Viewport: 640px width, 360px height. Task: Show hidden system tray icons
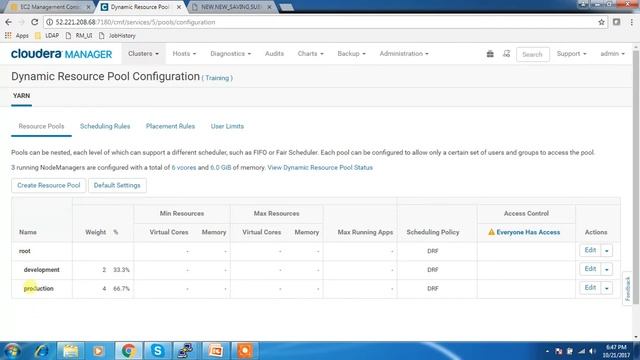tap(547, 351)
